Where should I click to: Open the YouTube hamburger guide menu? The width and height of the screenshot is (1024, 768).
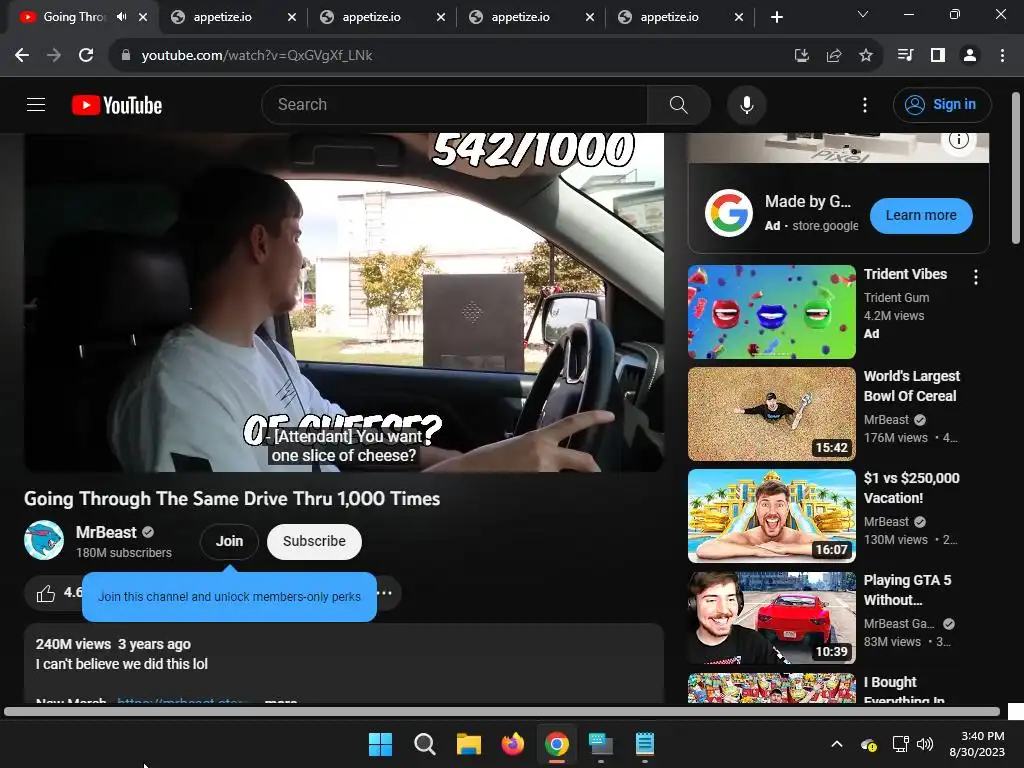coord(36,104)
